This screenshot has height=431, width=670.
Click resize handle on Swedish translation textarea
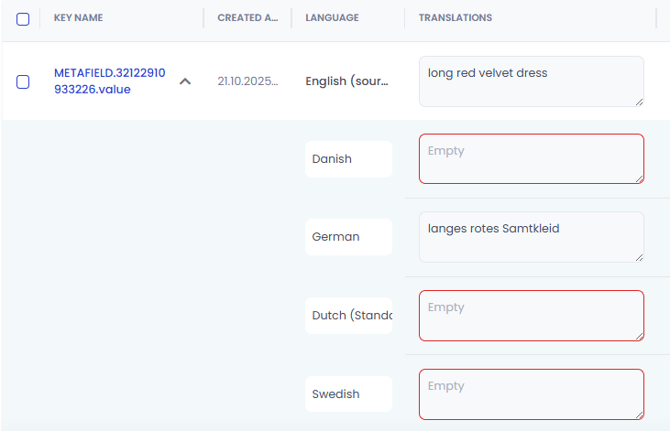click(x=638, y=414)
